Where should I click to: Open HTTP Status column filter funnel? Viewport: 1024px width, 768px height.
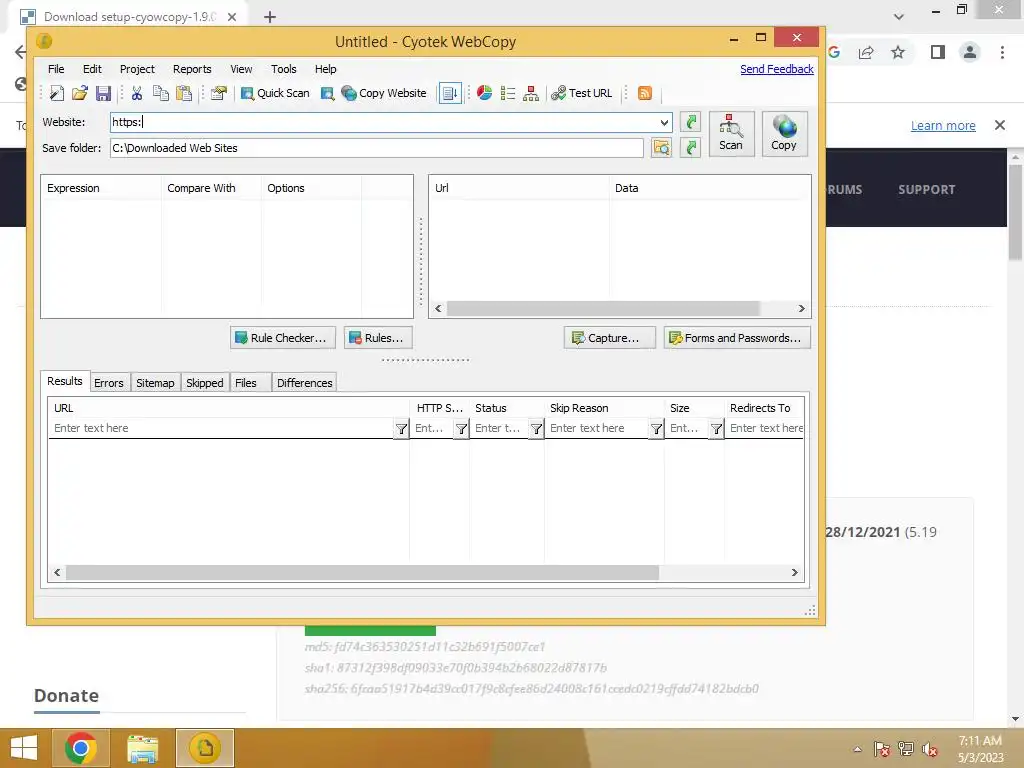point(461,428)
